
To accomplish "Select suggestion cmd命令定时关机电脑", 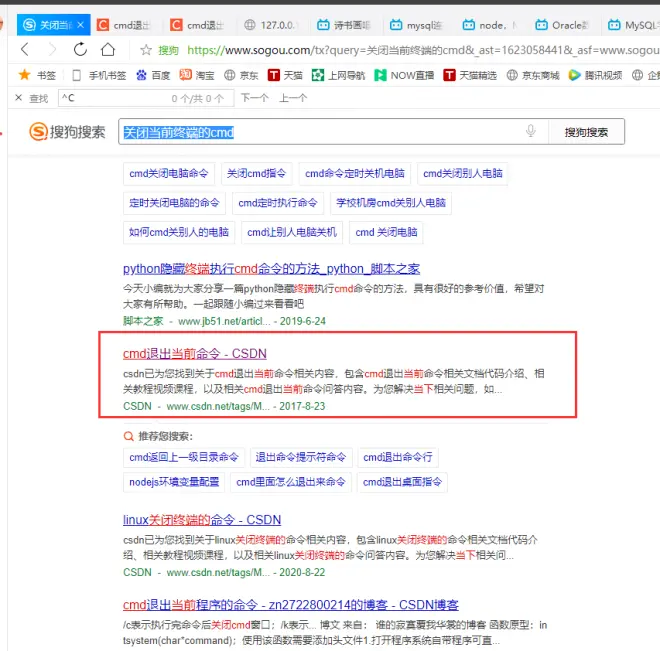I will [355, 173].
